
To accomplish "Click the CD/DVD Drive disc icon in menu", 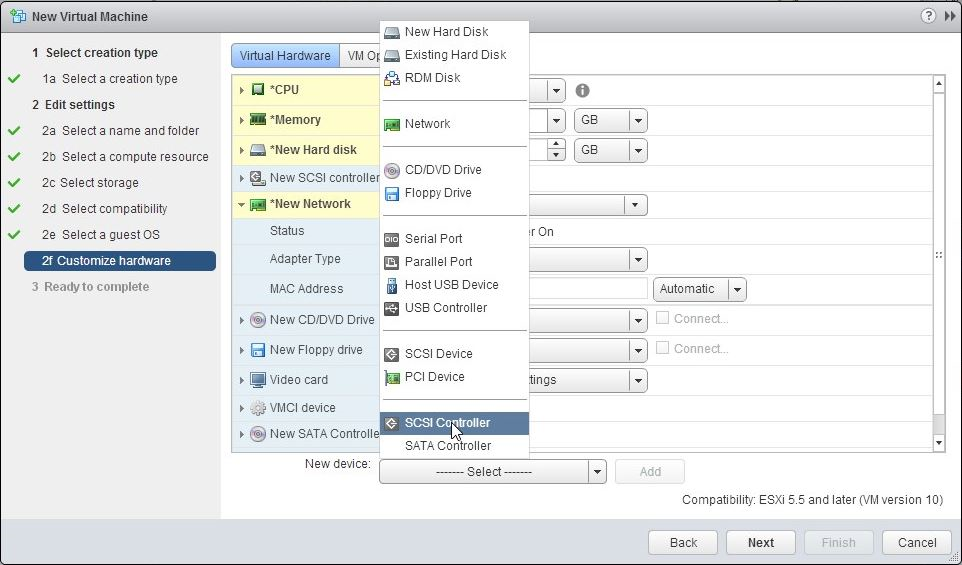I will (x=391, y=170).
